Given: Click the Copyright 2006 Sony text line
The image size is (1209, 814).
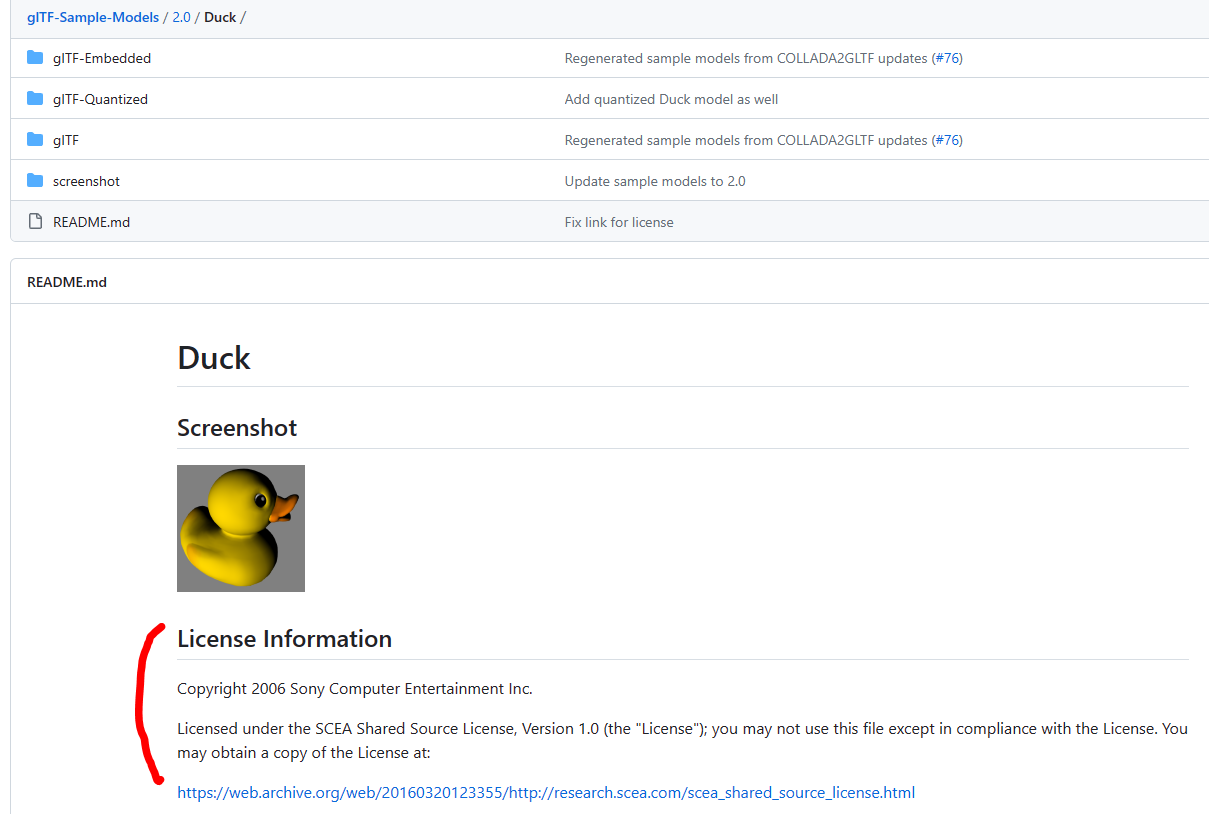Looking at the screenshot, I should [355, 688].
